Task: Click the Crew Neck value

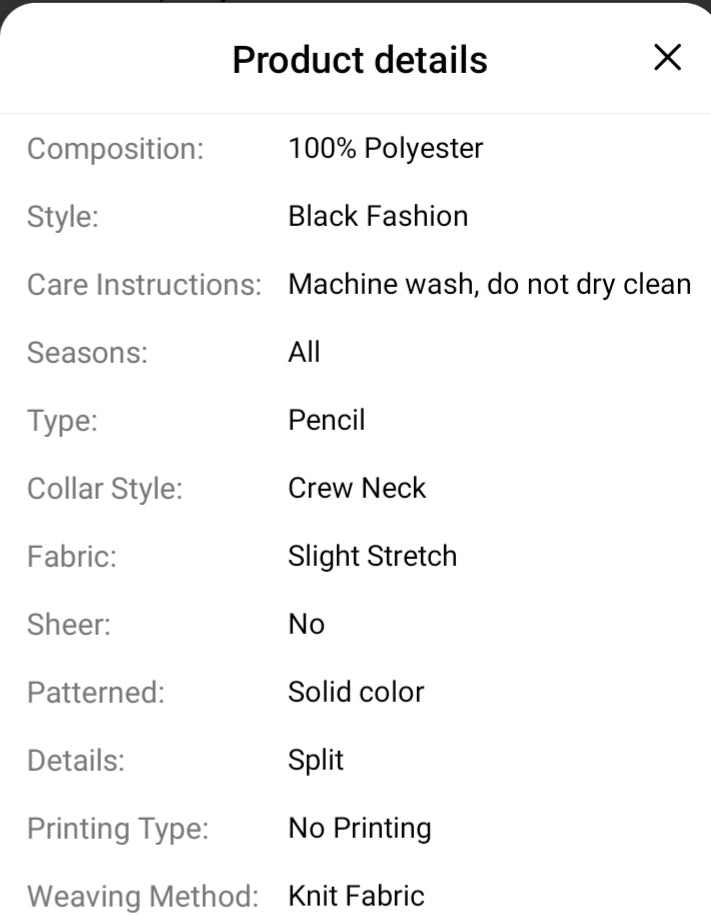Action: (357, 488)
